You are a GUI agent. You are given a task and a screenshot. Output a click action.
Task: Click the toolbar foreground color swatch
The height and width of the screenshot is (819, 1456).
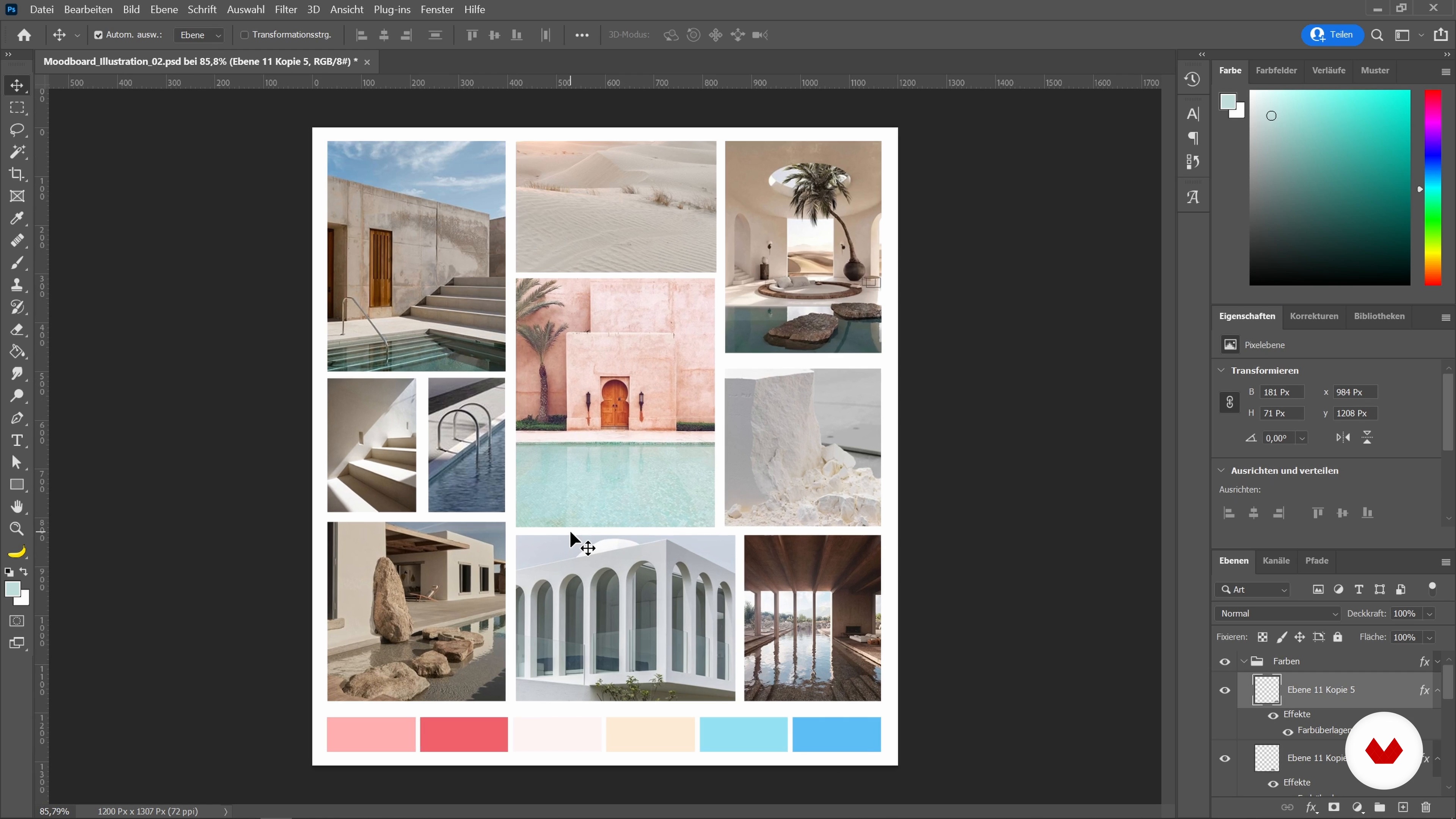[x=13, y=590]
